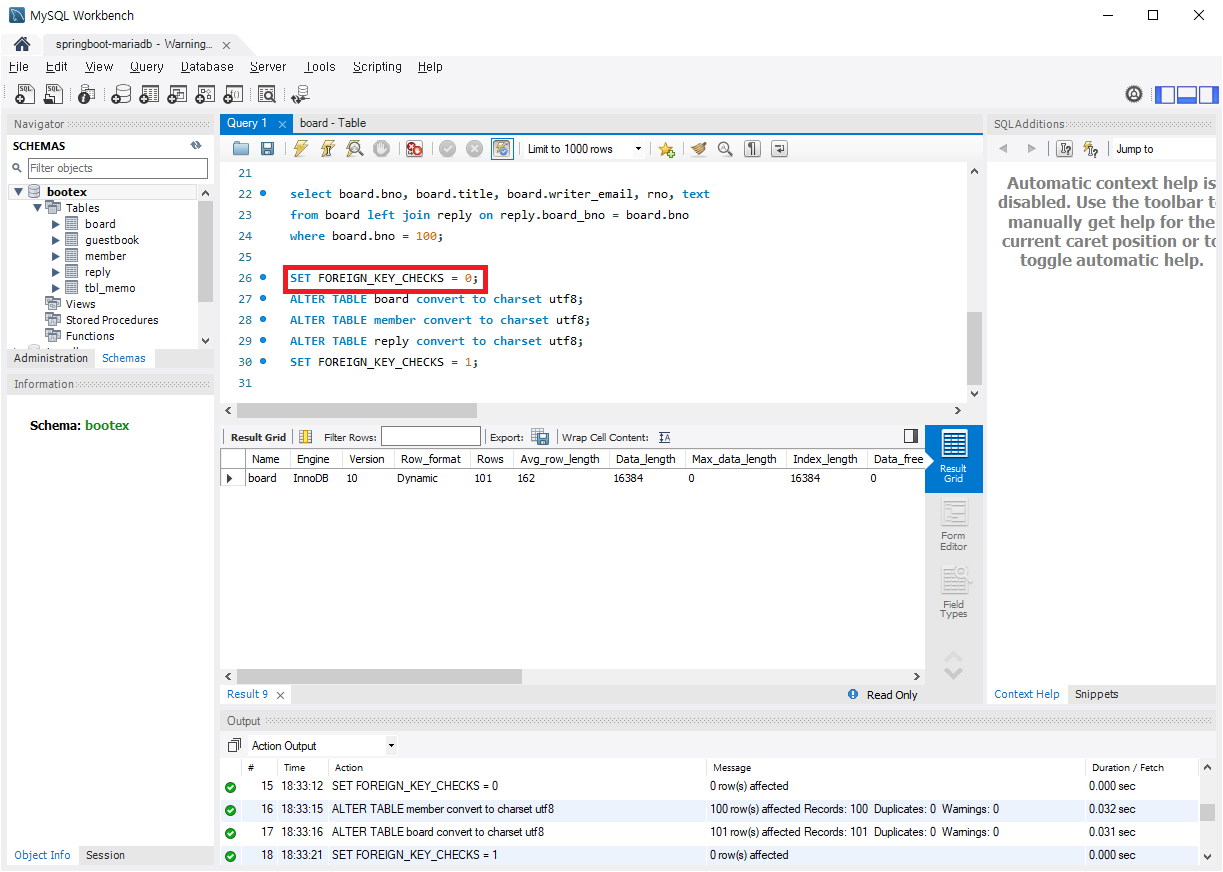The image size is (1223, 872).
Task: Open script file folder icon in query toolbar
Action: click(x=241, y=149)
